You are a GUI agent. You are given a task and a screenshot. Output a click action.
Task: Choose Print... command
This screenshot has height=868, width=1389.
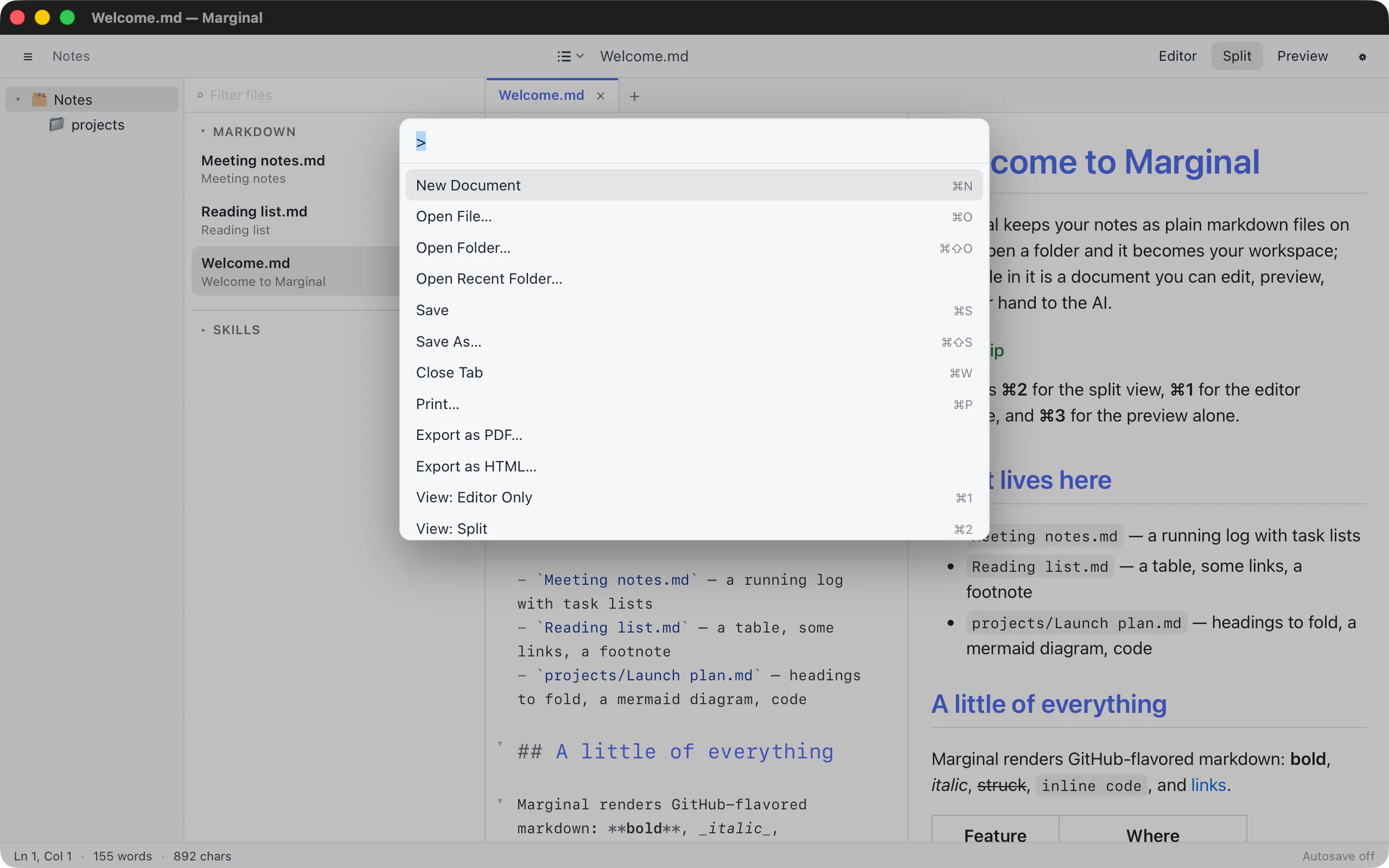point(694,404)
